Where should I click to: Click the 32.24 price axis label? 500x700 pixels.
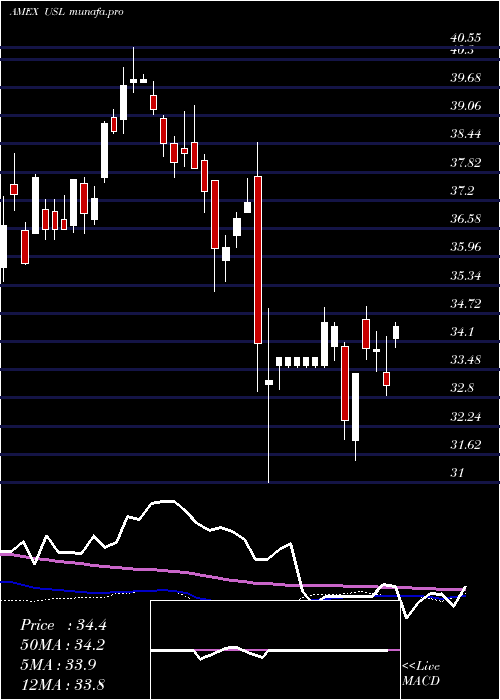pyautogui.click(x=466, y=417)
